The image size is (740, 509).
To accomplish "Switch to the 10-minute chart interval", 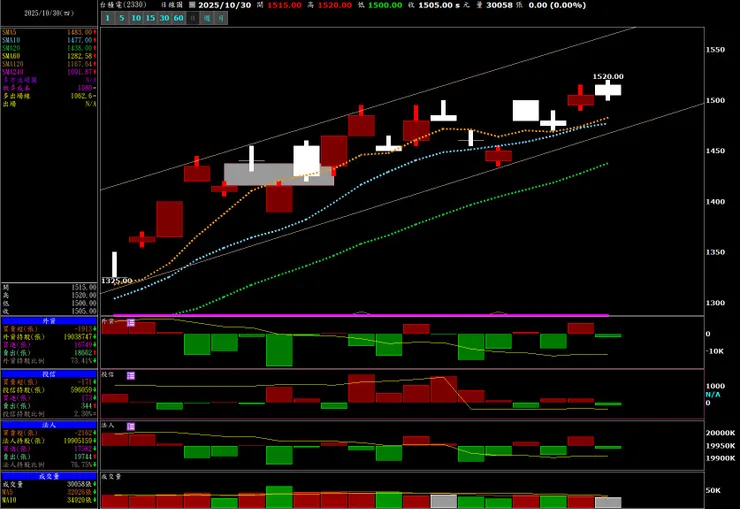I will point(136,18).
